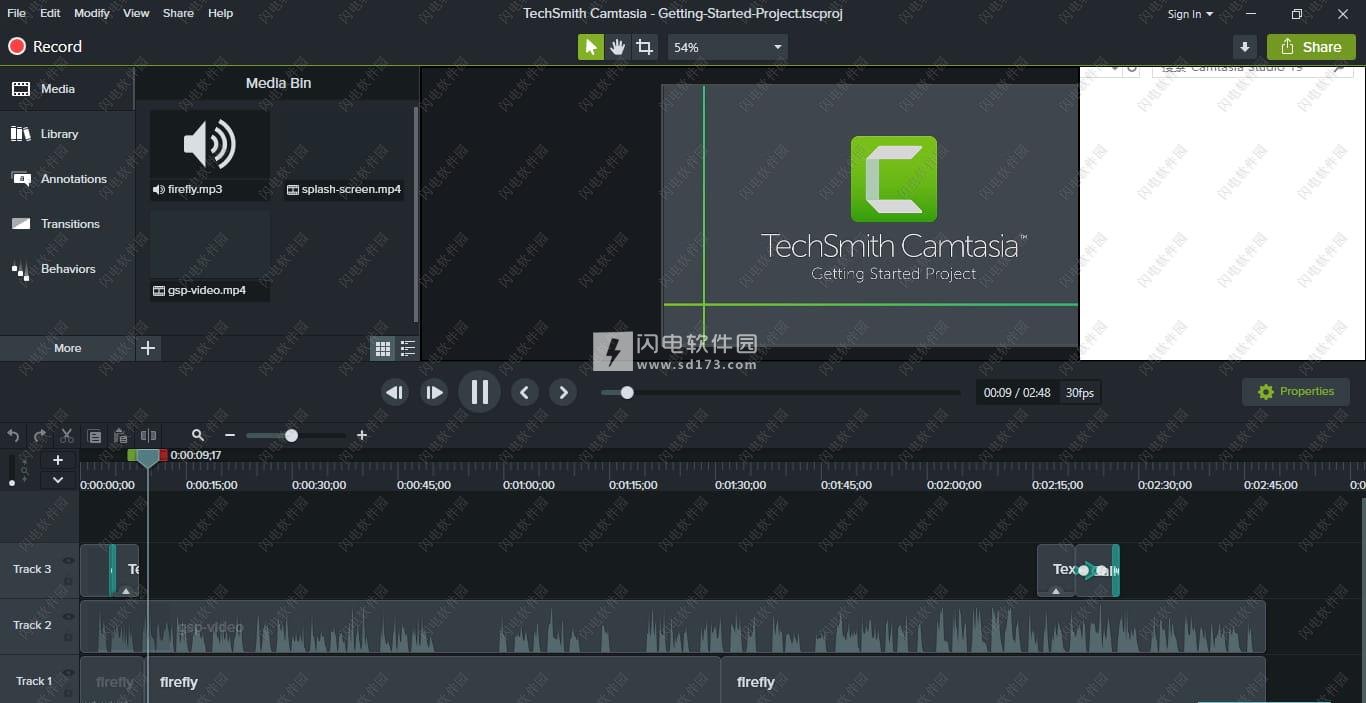Click the 30fps frame rate label
The image size is (1366, 703).
1080,393
